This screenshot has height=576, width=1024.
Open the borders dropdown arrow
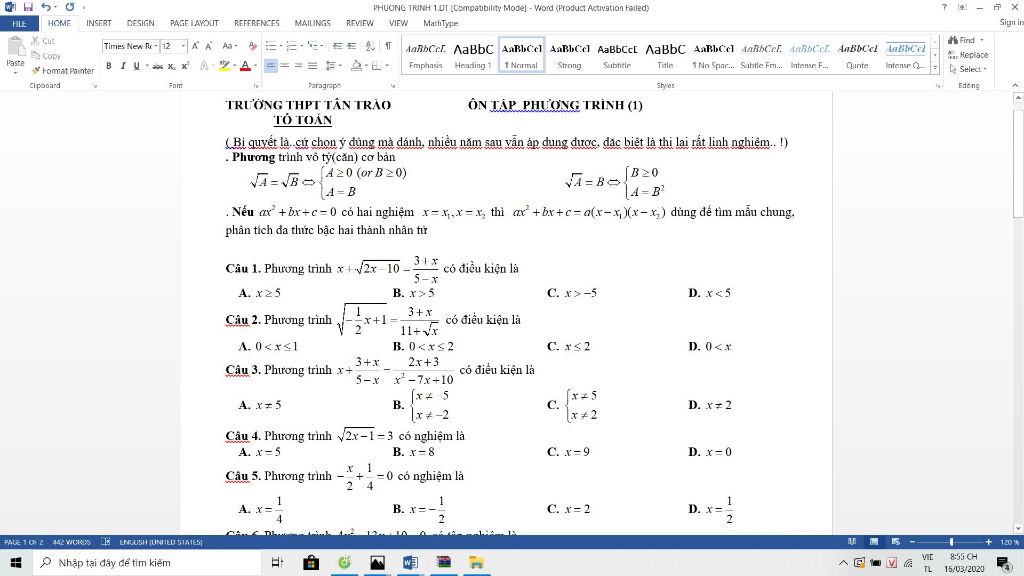pos(387,65)
